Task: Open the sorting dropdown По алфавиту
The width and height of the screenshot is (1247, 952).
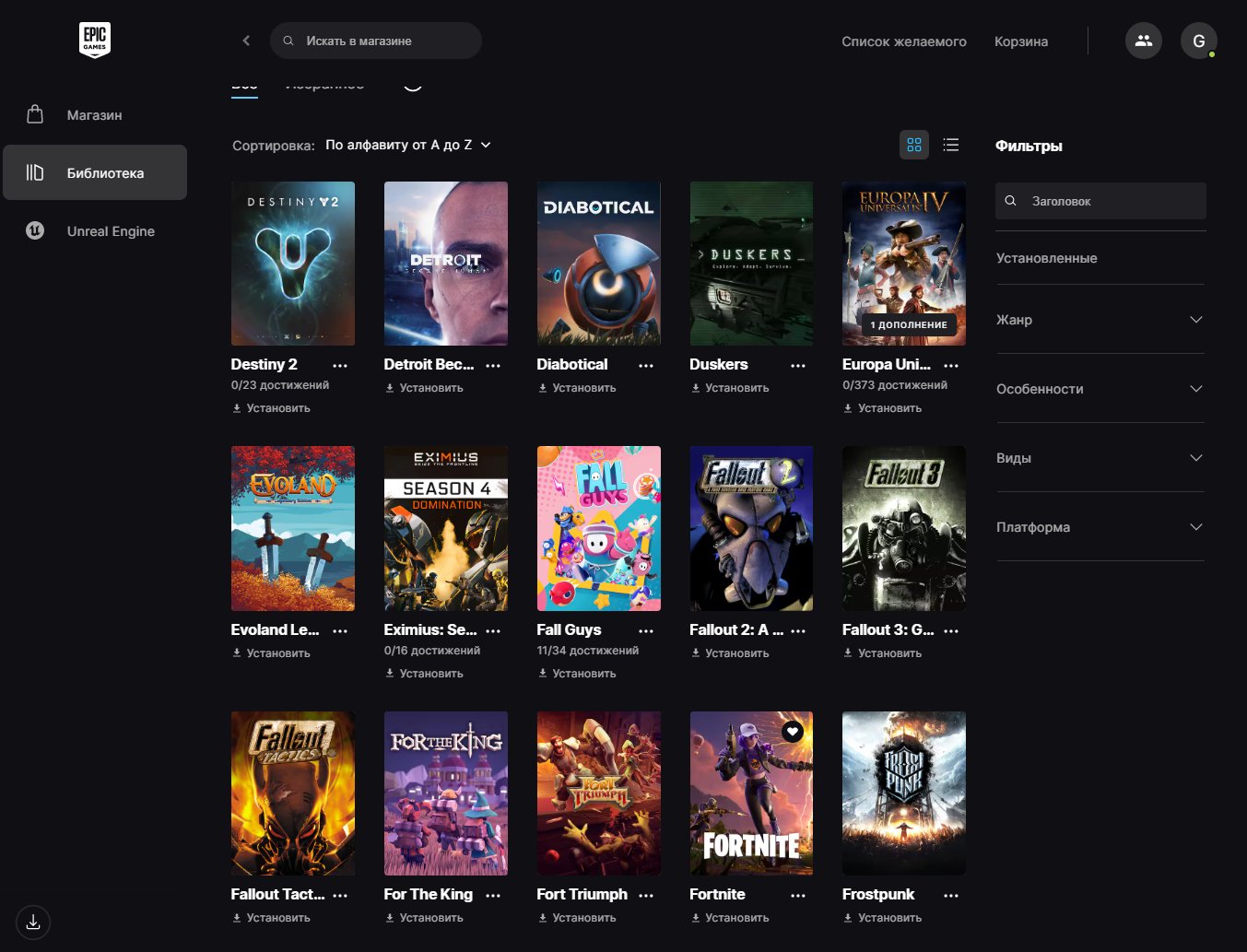Action: (x=407, y=145)
